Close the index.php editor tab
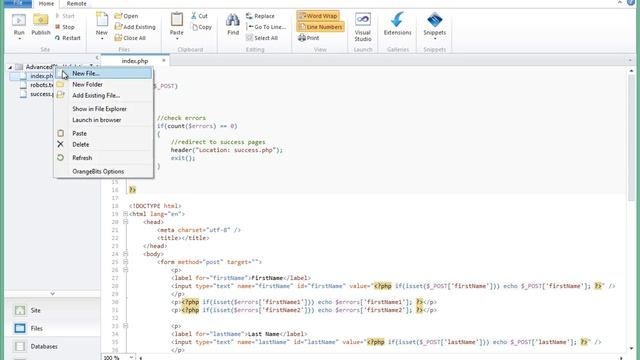The image size is (640, 360). click(x=164, y=60)
